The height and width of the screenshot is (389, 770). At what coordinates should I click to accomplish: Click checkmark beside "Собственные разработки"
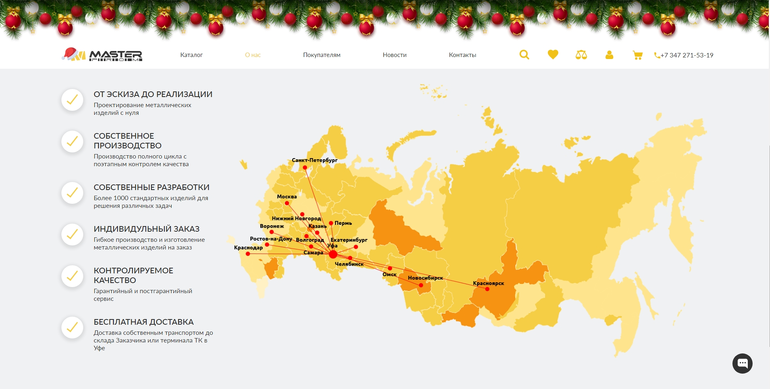pos(72,193)
